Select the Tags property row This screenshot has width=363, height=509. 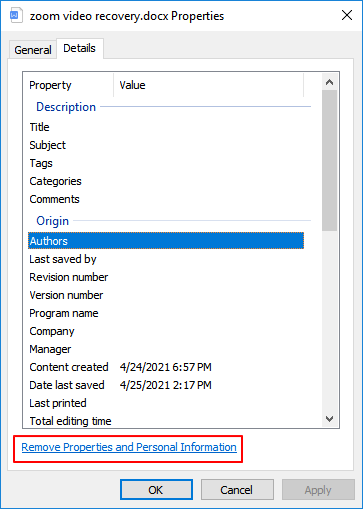(x=166, y=163)
